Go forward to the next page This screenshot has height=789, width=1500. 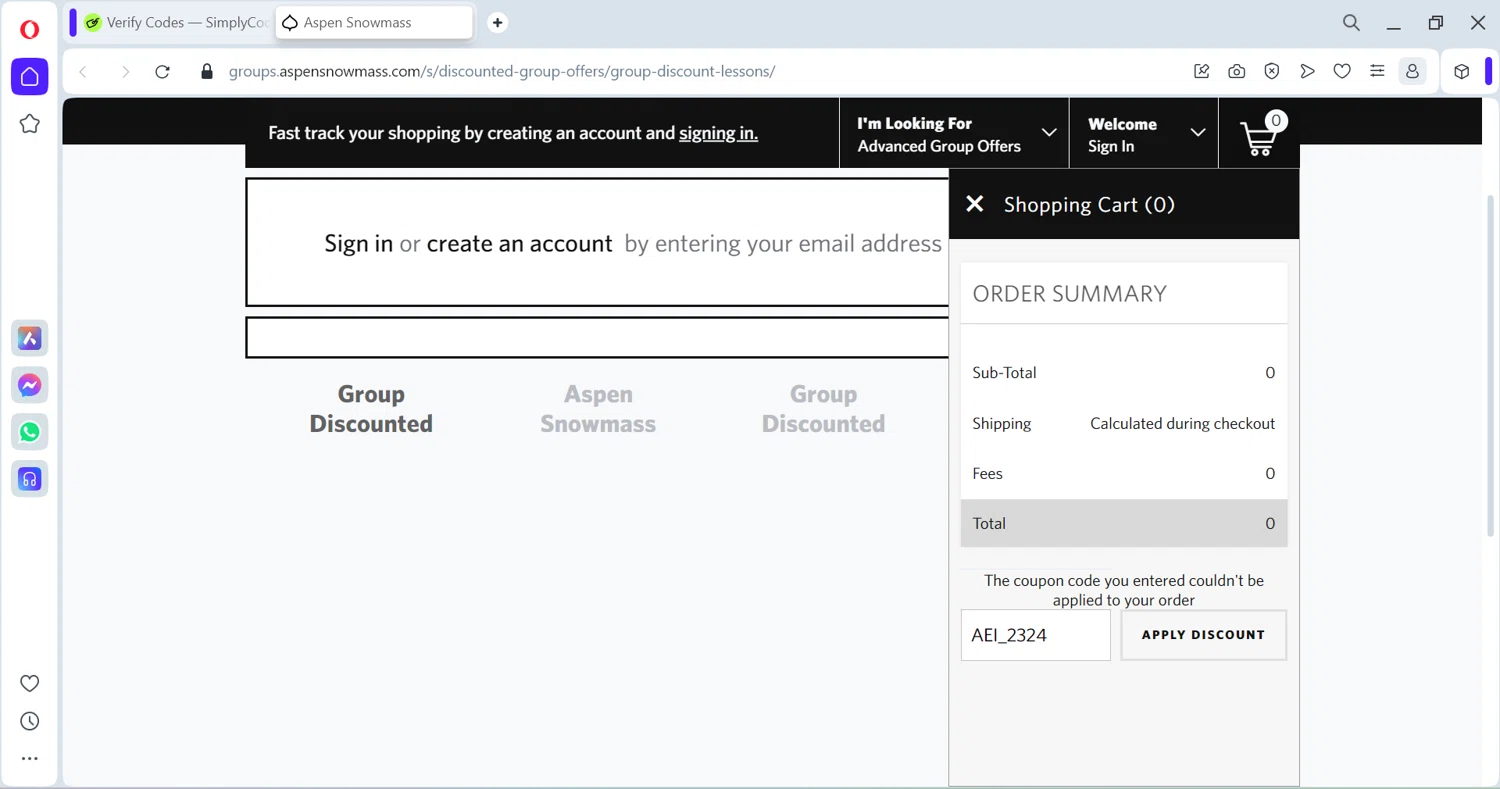(x=125, y=72)
